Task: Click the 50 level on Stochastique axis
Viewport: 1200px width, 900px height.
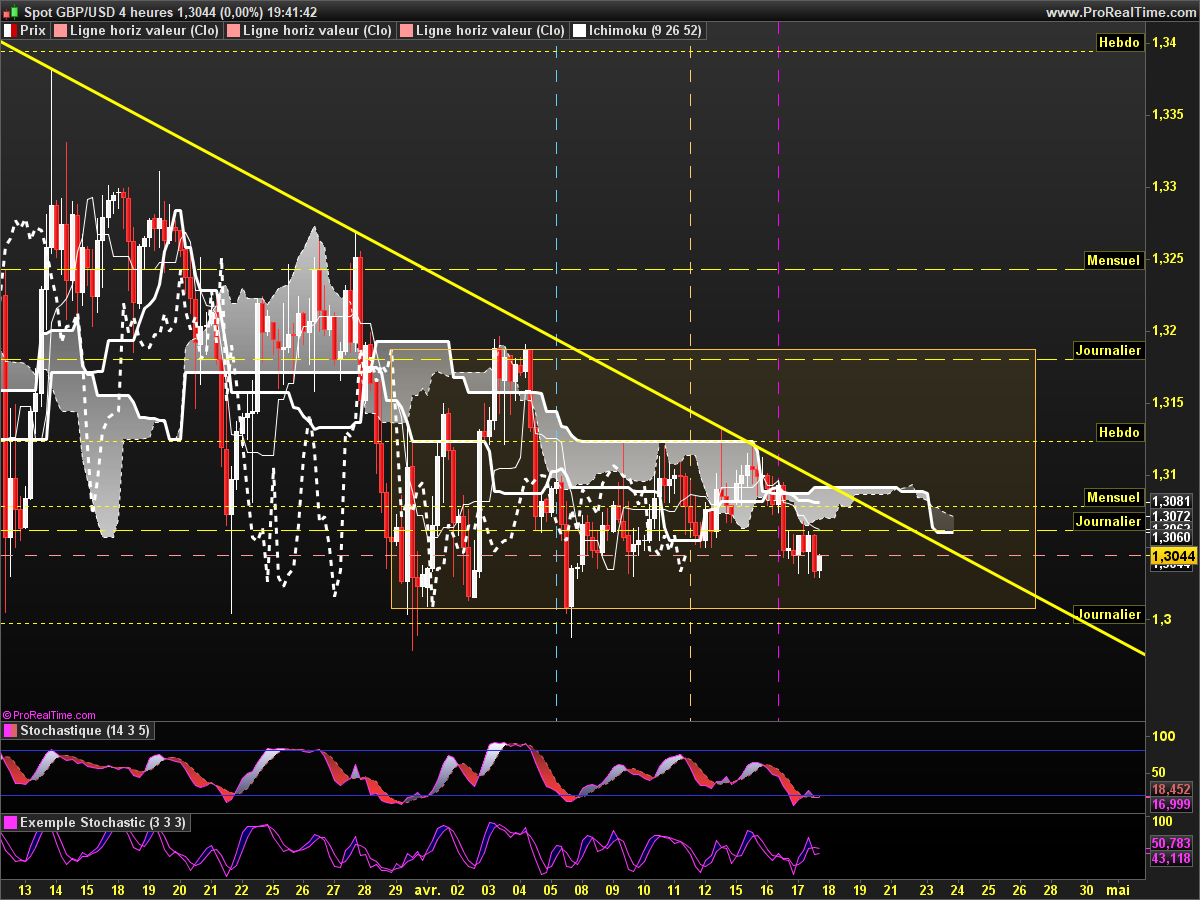Action: click(1160, 772)
